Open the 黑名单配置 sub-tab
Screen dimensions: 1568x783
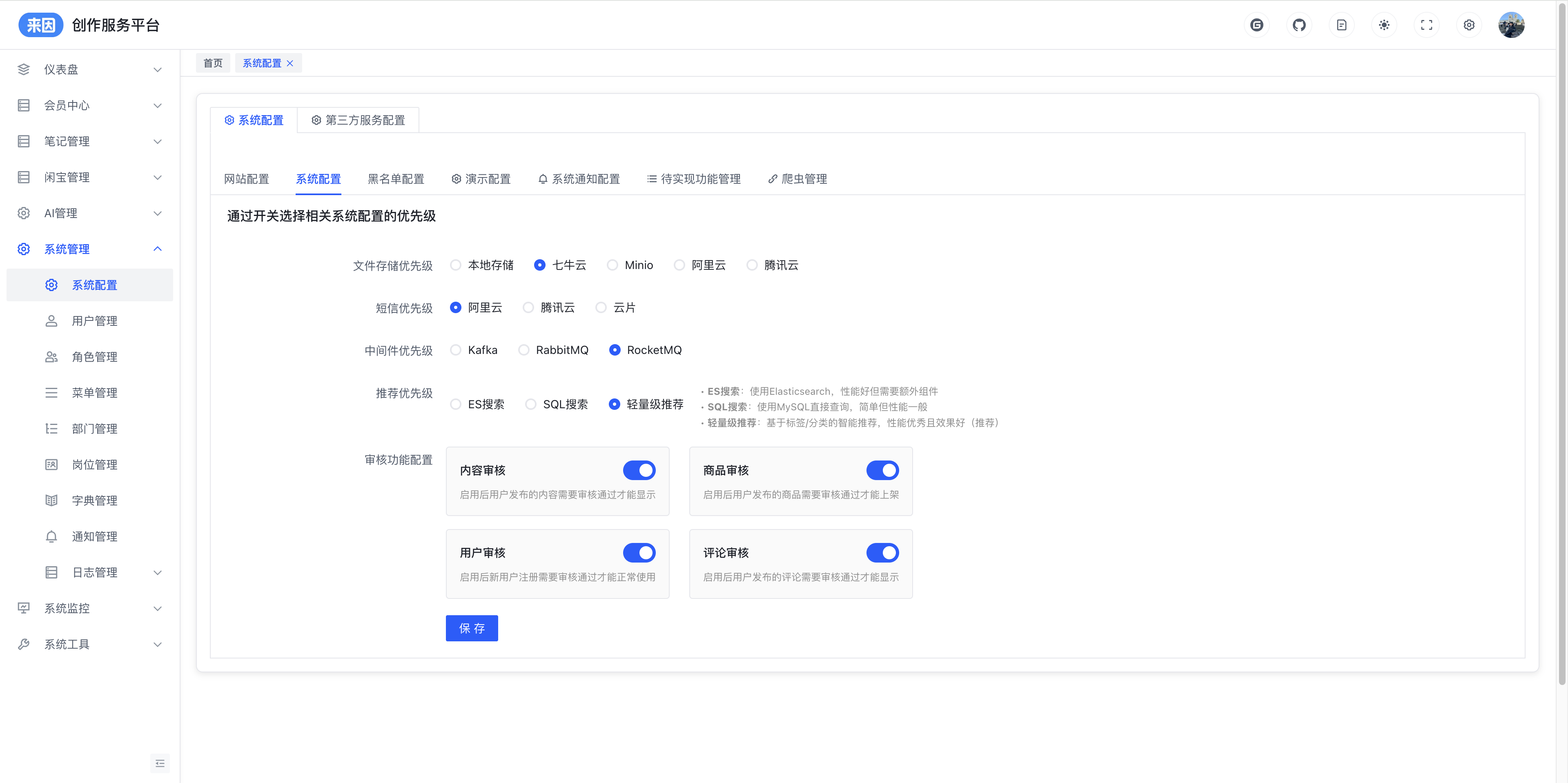[x=396, y=179]
